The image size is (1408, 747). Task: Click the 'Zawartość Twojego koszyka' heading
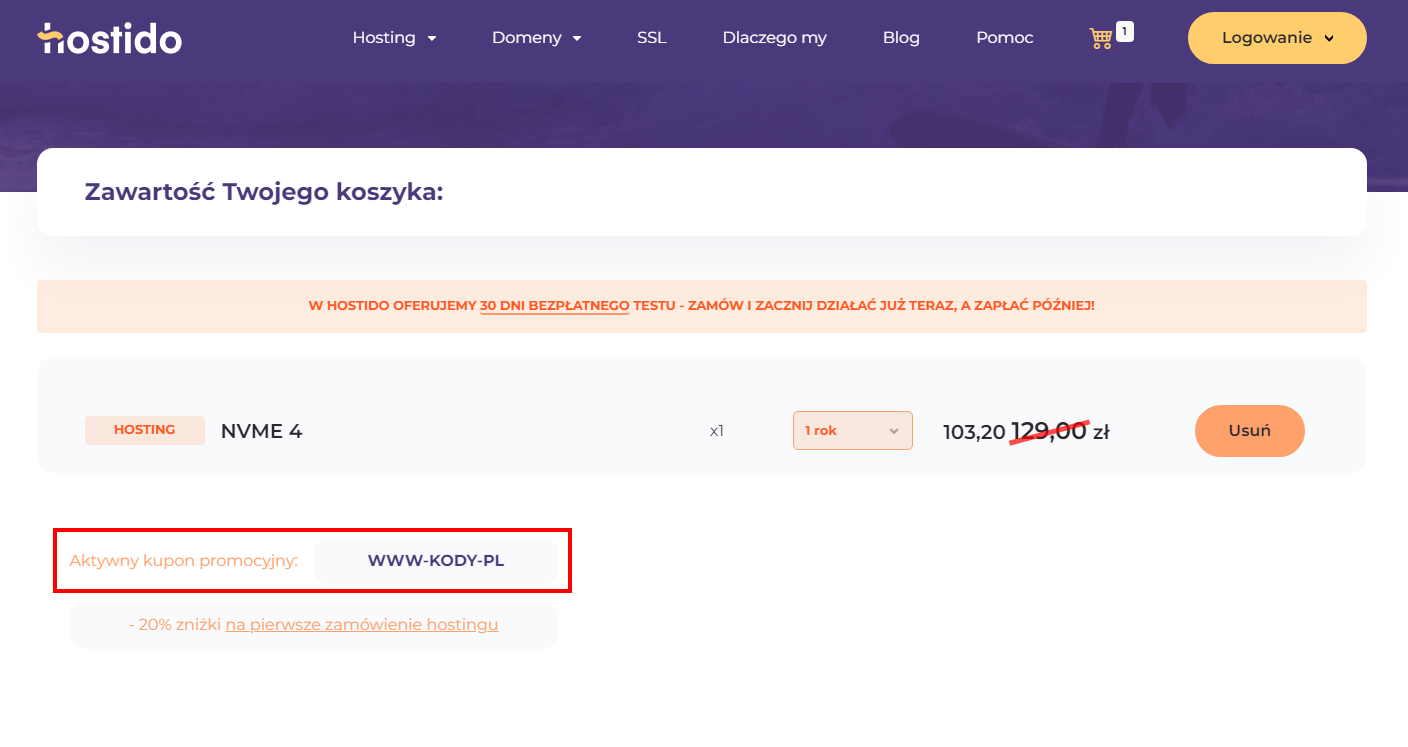pos(264,192)
